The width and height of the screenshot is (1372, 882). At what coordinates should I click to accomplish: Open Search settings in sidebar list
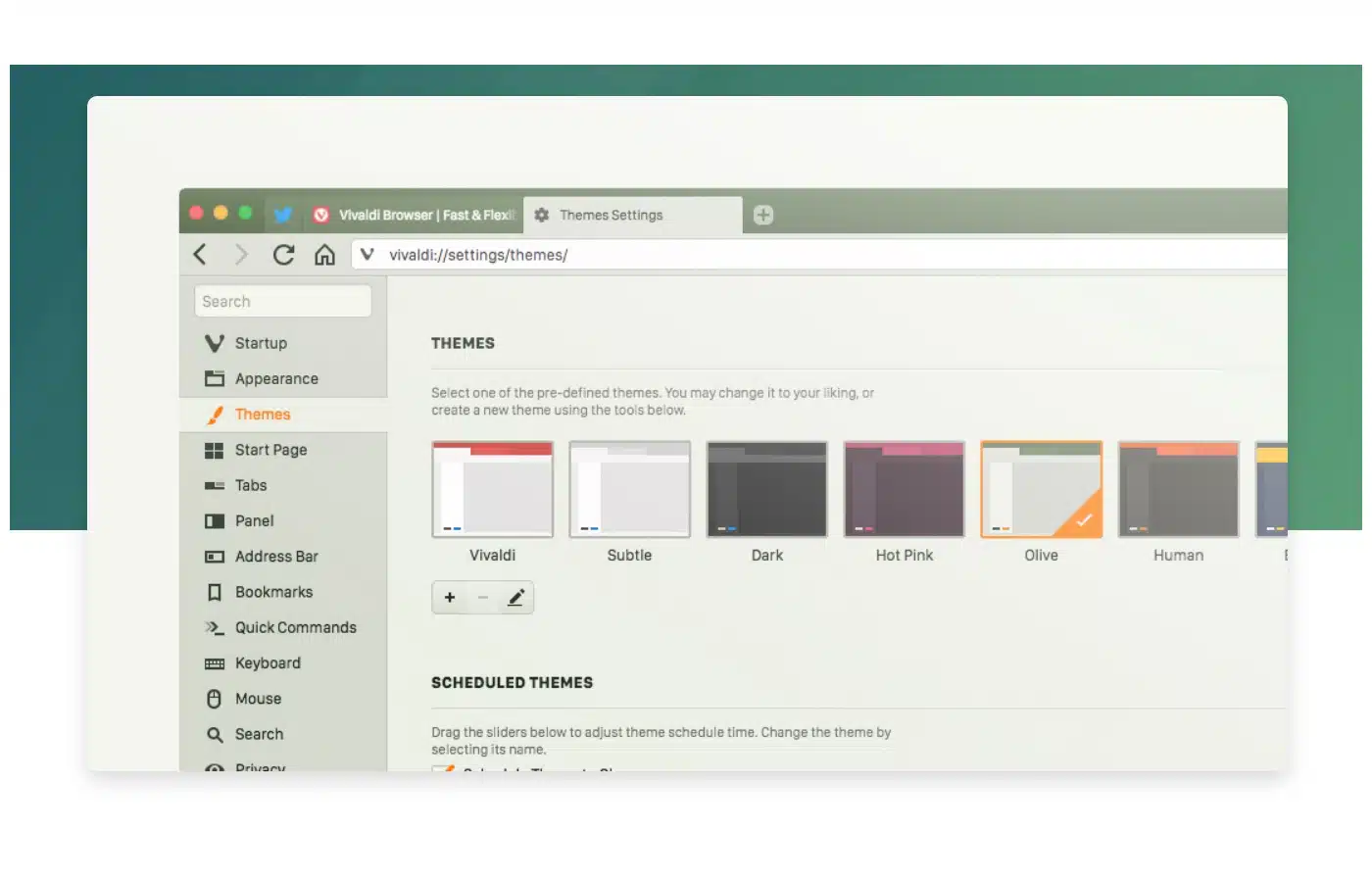pyautogui.click(x=283, y=734)
